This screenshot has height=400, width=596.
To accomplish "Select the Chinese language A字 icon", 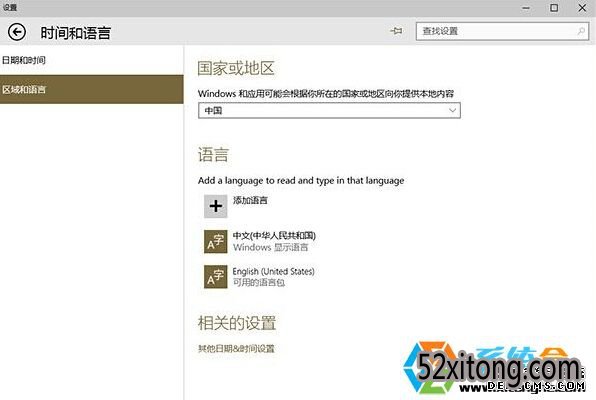I will click(x=216, y=241).
